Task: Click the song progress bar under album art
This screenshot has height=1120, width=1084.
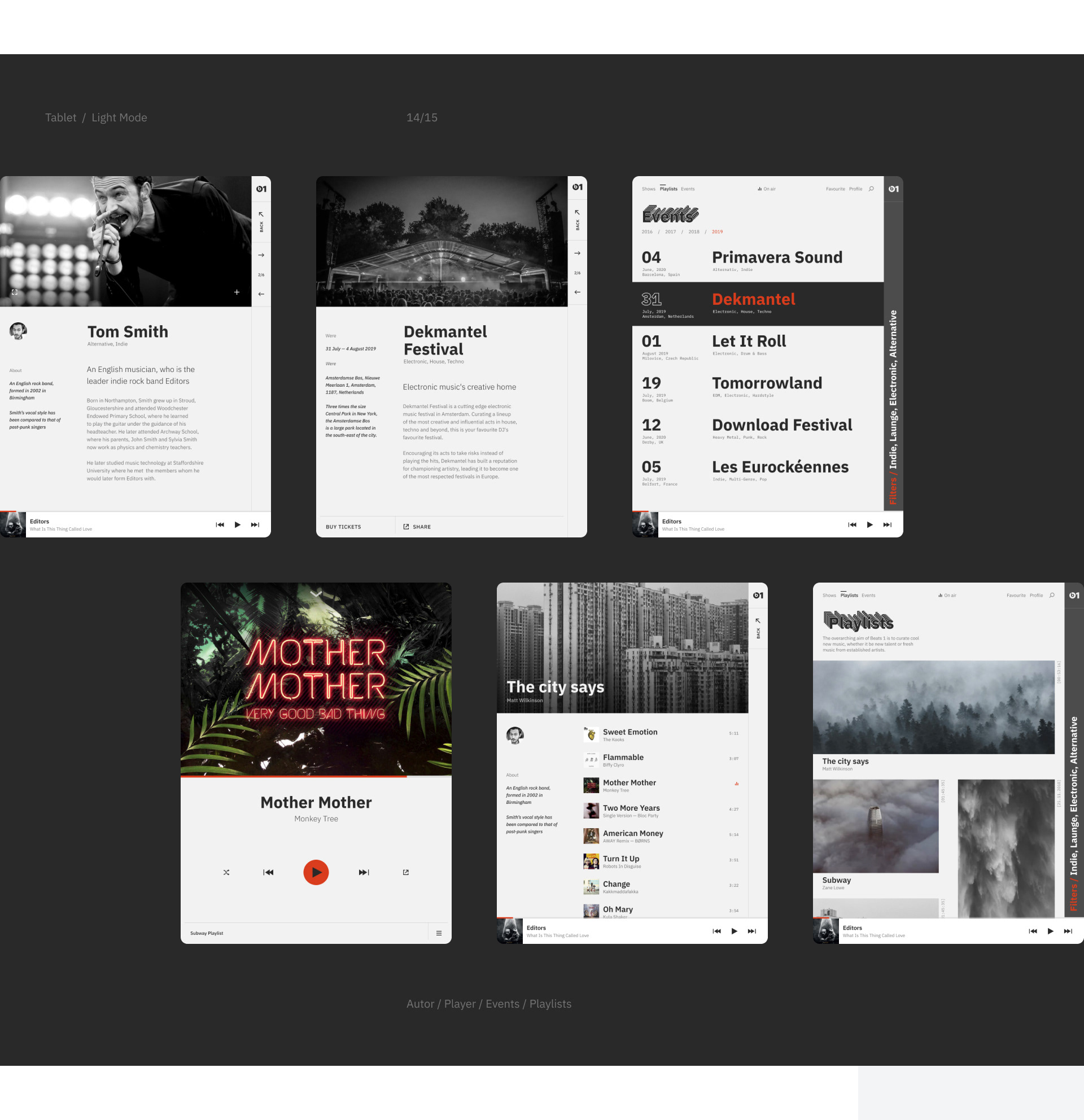Action: [316, 777]
